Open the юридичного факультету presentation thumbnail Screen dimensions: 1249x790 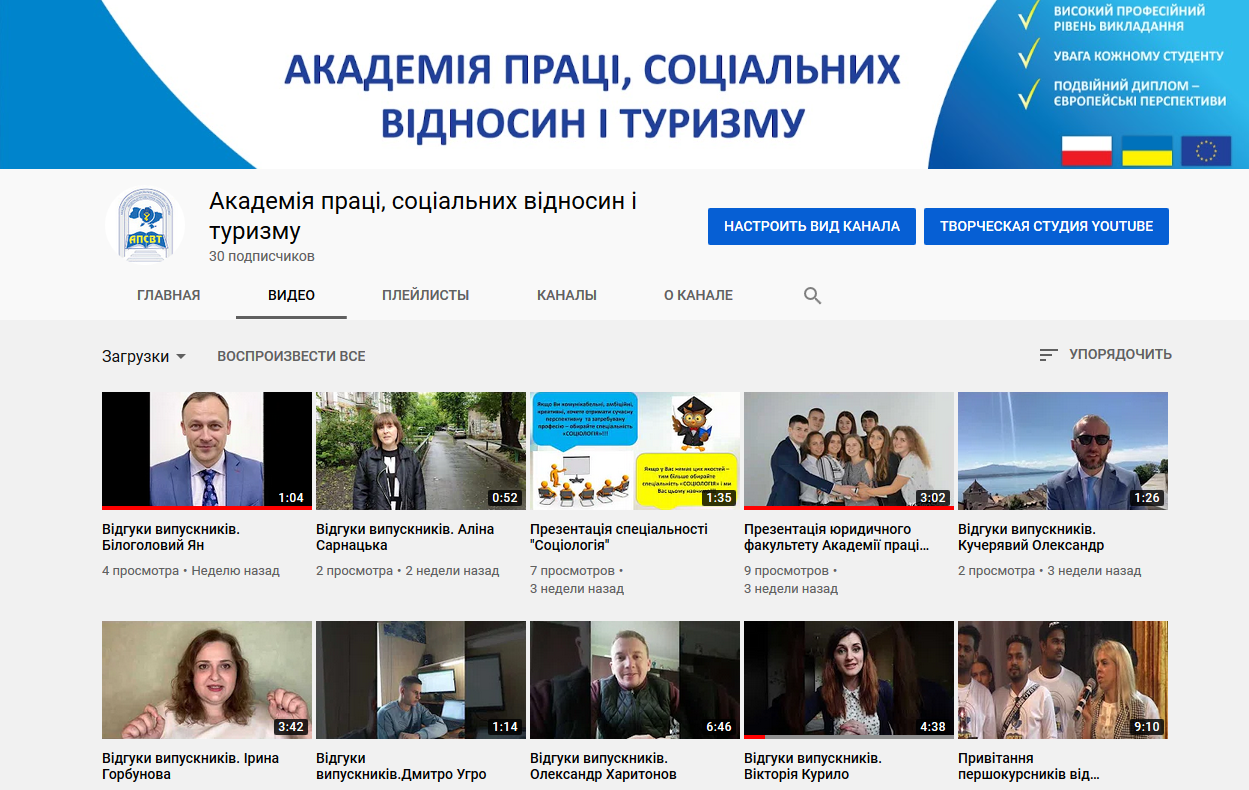click(849, 451)
